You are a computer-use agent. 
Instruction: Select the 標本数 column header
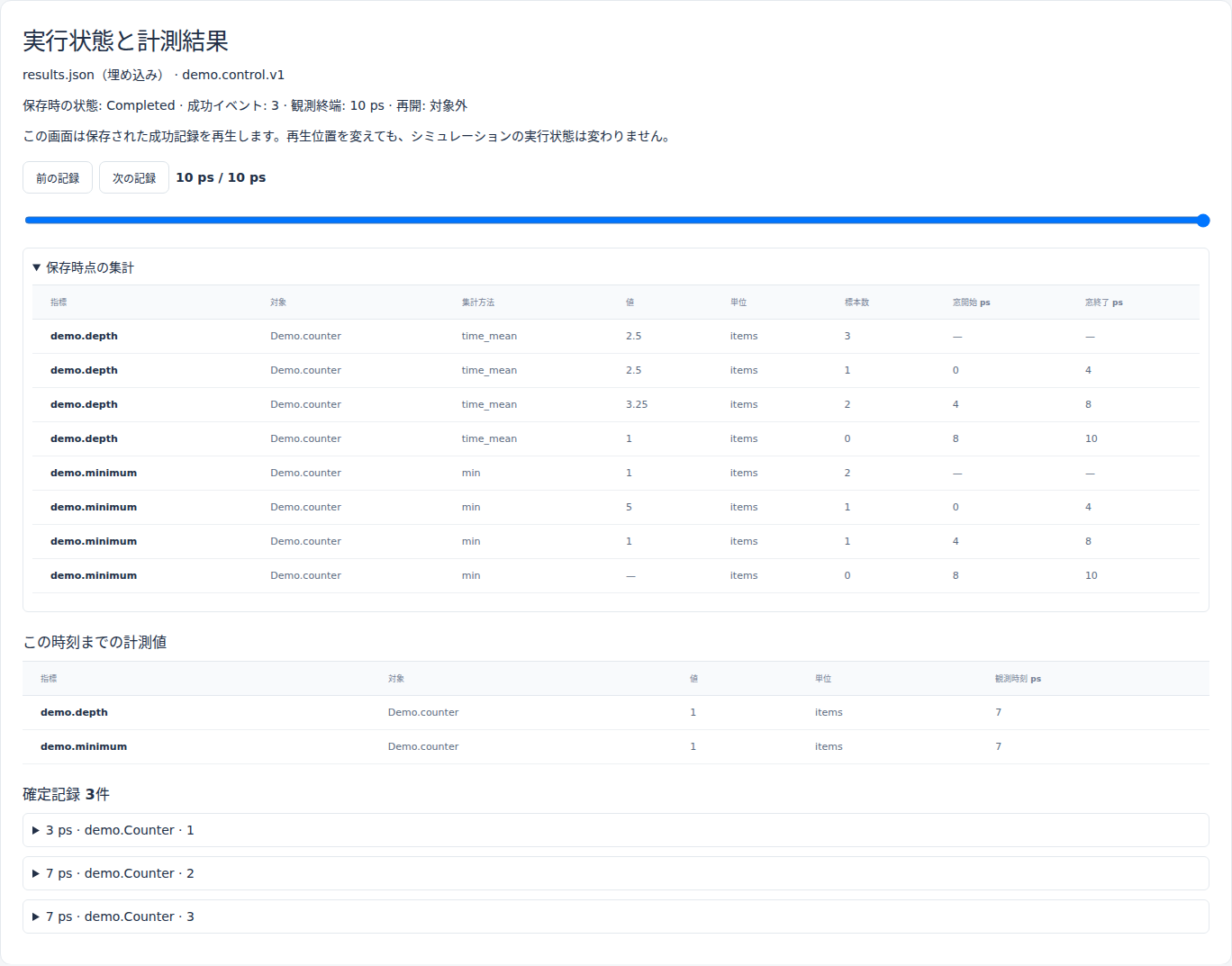(x=856, y=302)
